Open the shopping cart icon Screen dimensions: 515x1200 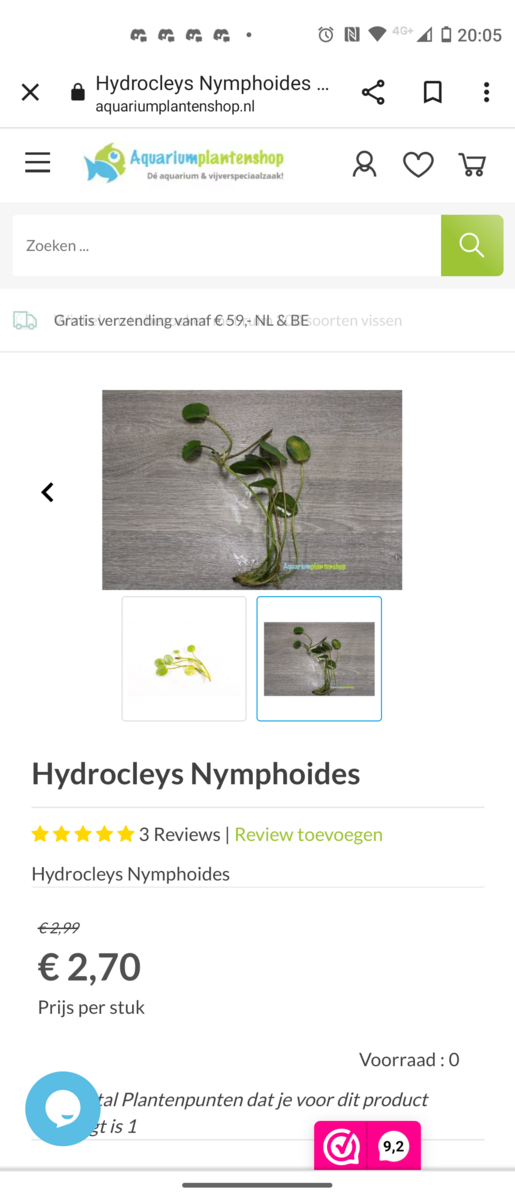472,164
